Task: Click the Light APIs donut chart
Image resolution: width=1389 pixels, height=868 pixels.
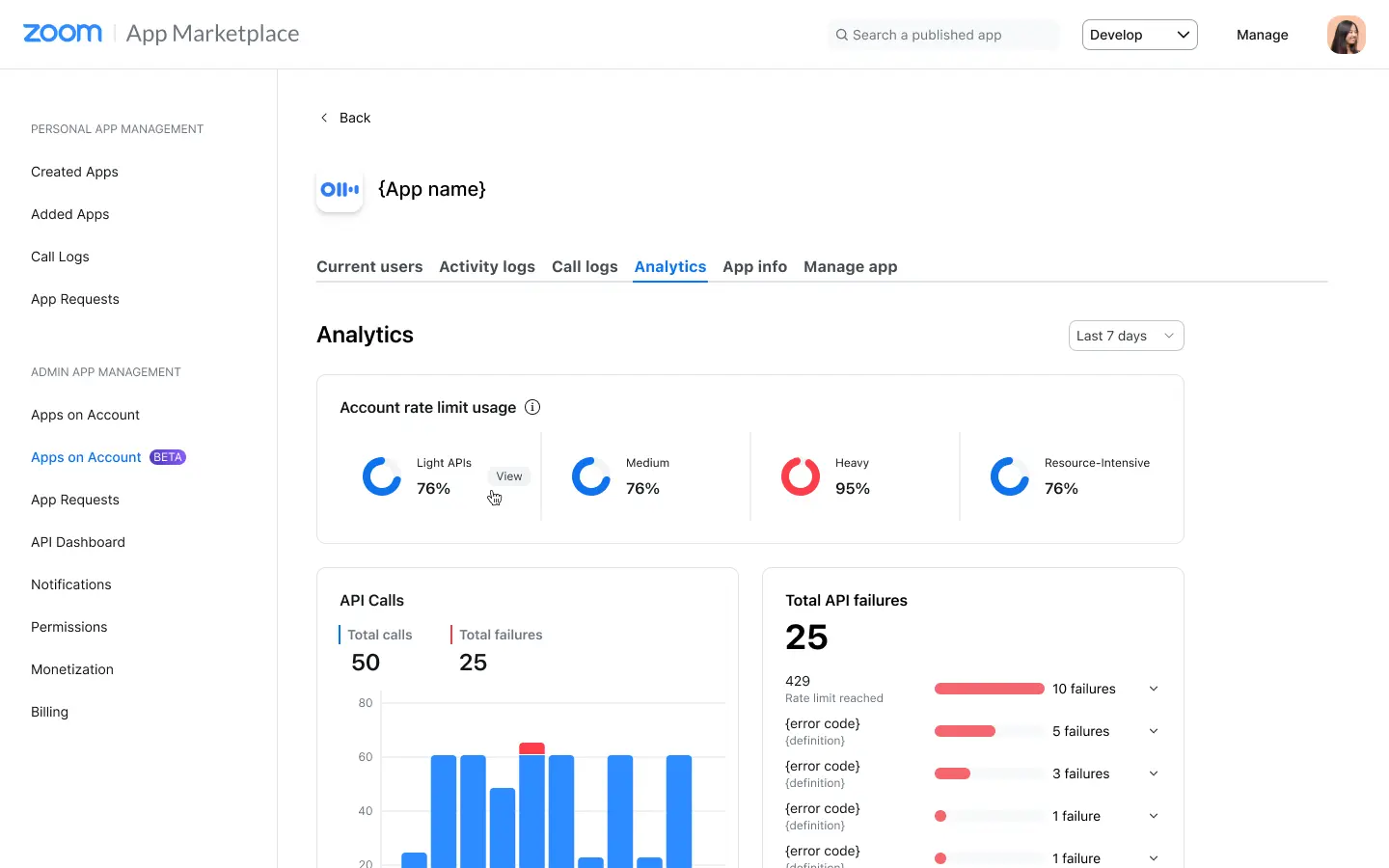Action: tap(381, 475)
